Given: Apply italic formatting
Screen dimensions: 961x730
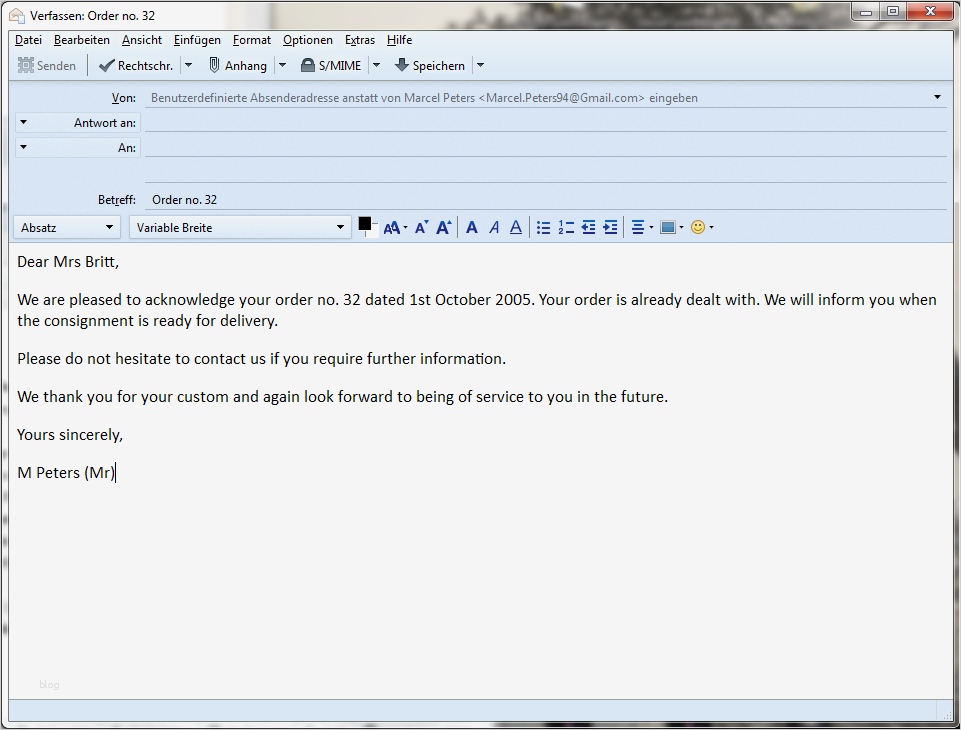Looking at the screenshot, I should click(493, 227).
